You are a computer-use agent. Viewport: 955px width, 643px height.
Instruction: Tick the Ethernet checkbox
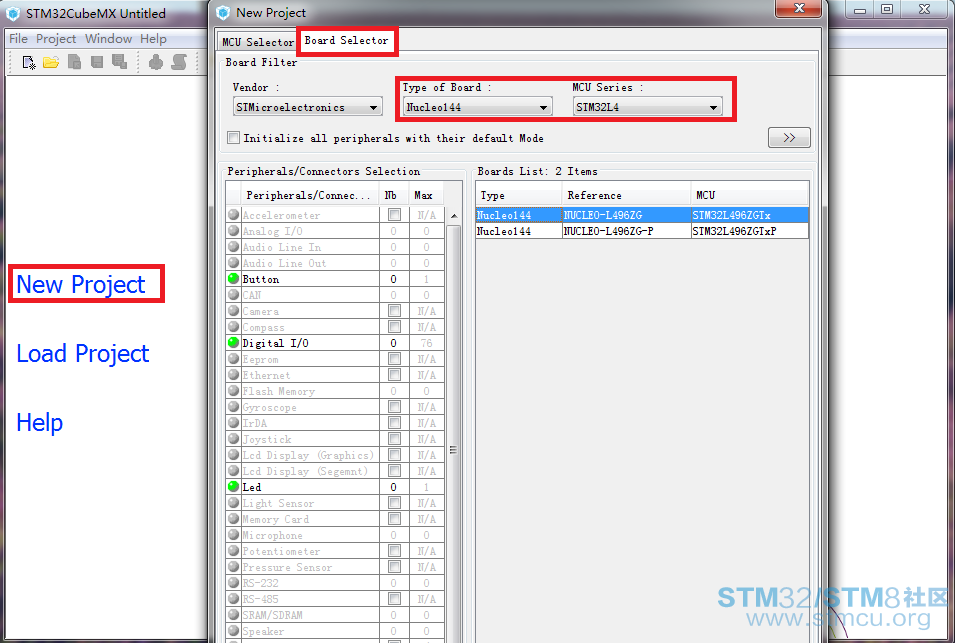pos(395,374)
